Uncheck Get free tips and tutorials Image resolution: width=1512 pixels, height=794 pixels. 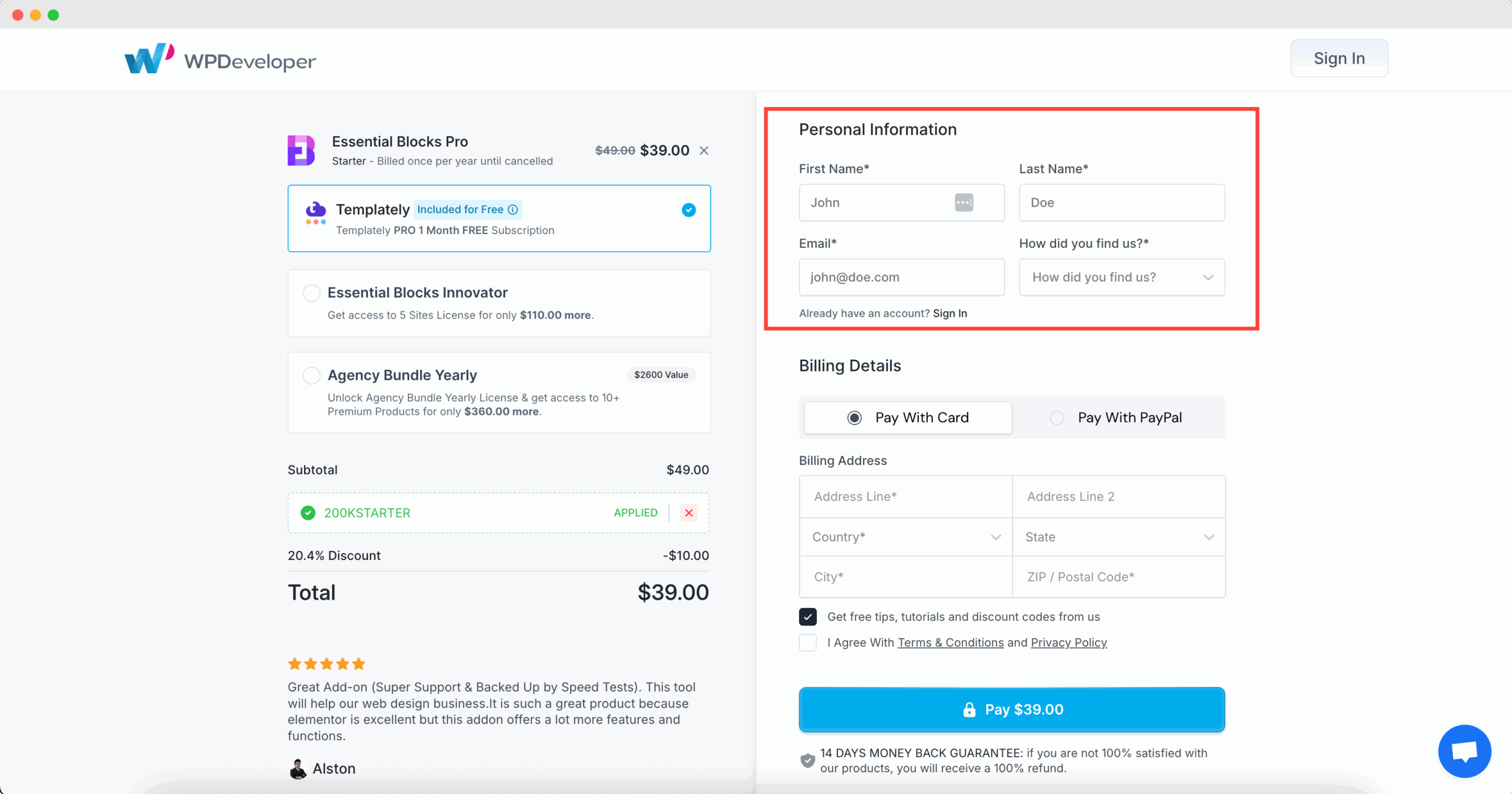pyautogui.click(x=807, y=616)
